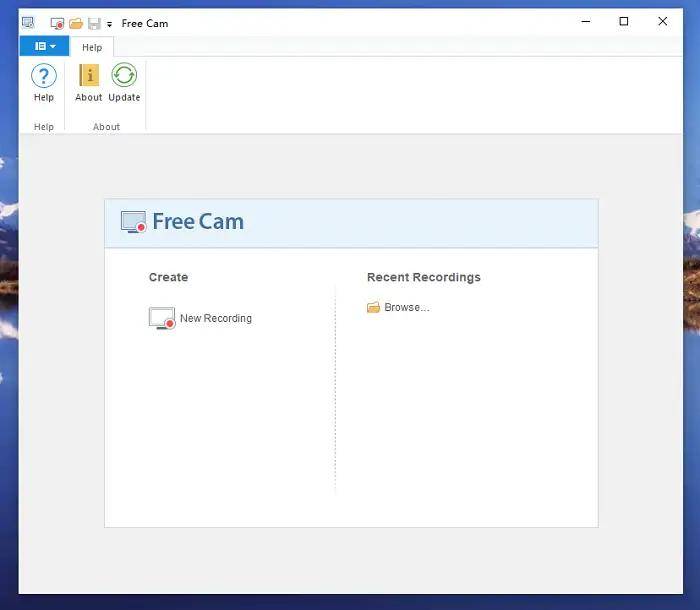Open the quick access toolbar dropdown arrow
This screenshot has width=700, height=610.
109,24
